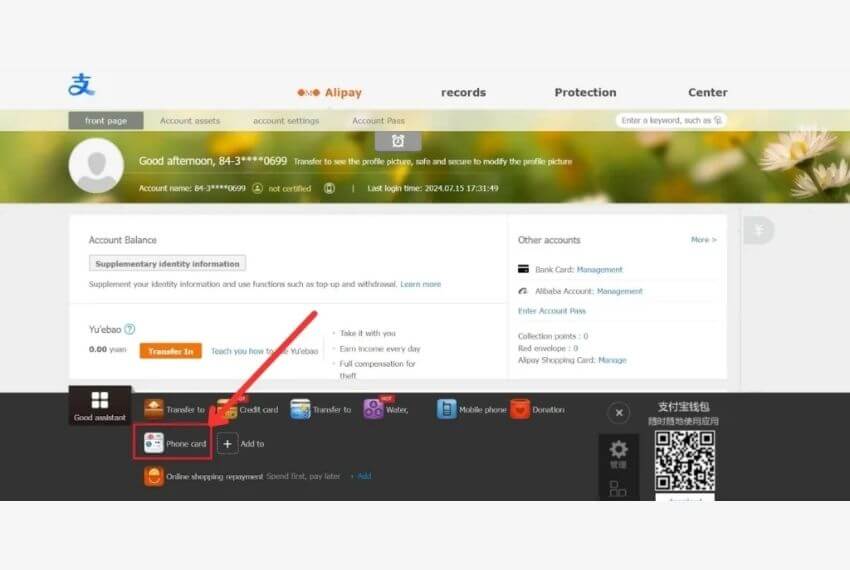Click the plus Add to button
Viewport: 850px width, 570px height.
(x=228, y=444)
